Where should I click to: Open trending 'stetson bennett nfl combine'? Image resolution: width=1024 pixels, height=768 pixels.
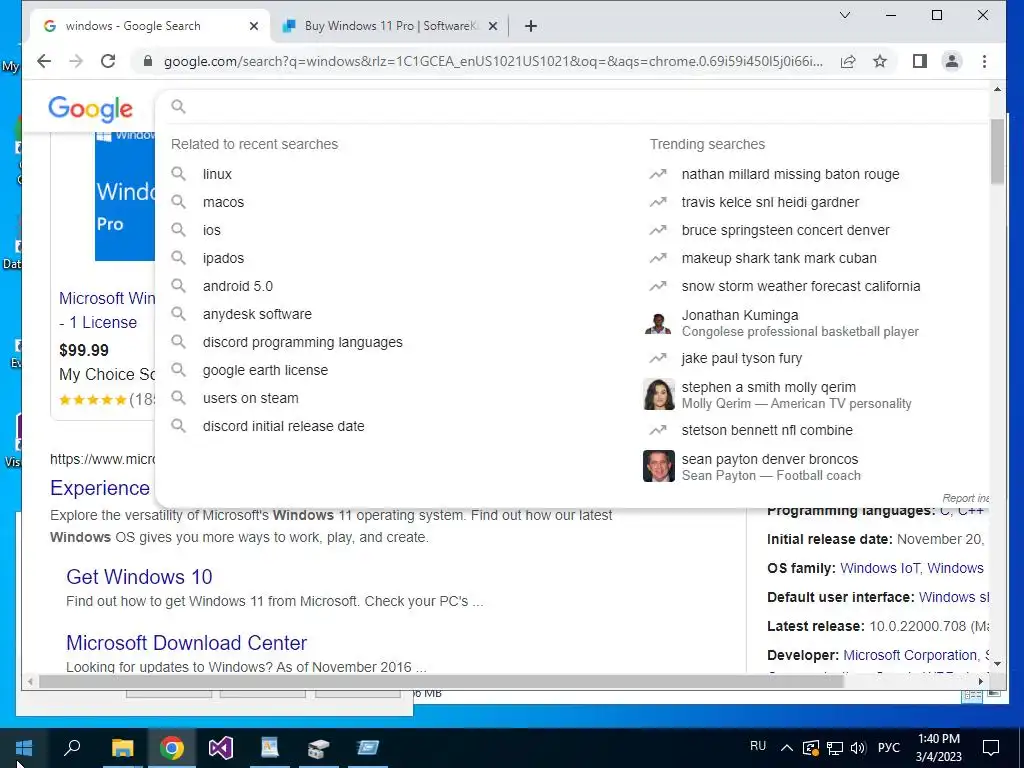(767, 430)
